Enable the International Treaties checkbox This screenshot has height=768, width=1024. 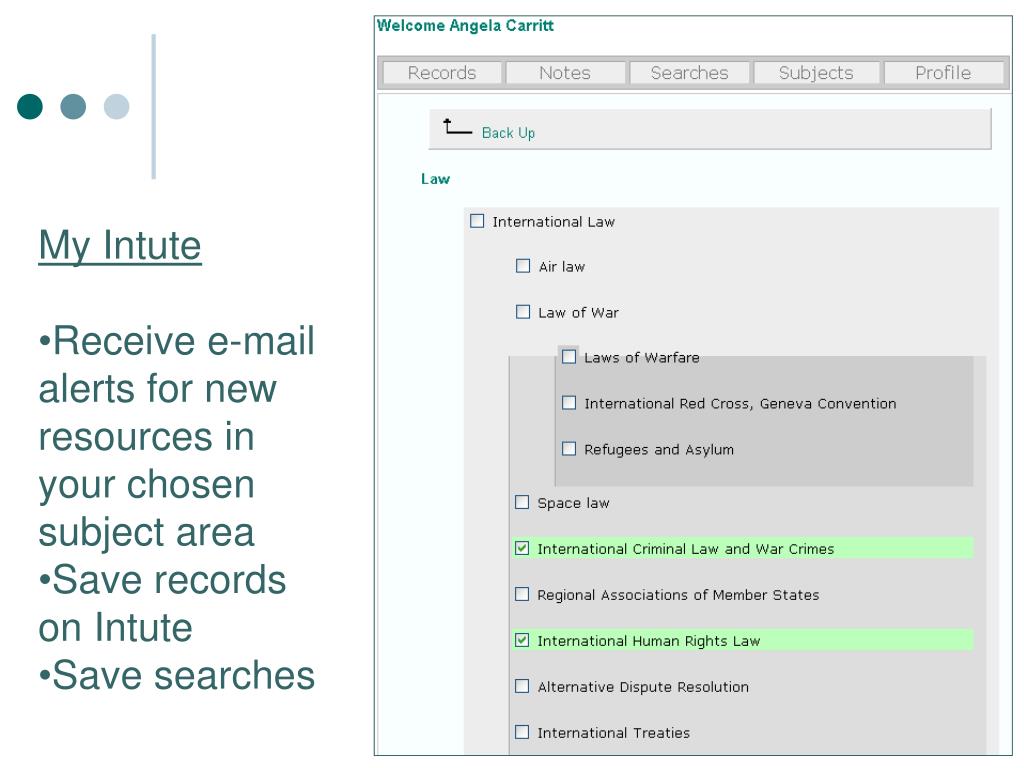point(522,733)
